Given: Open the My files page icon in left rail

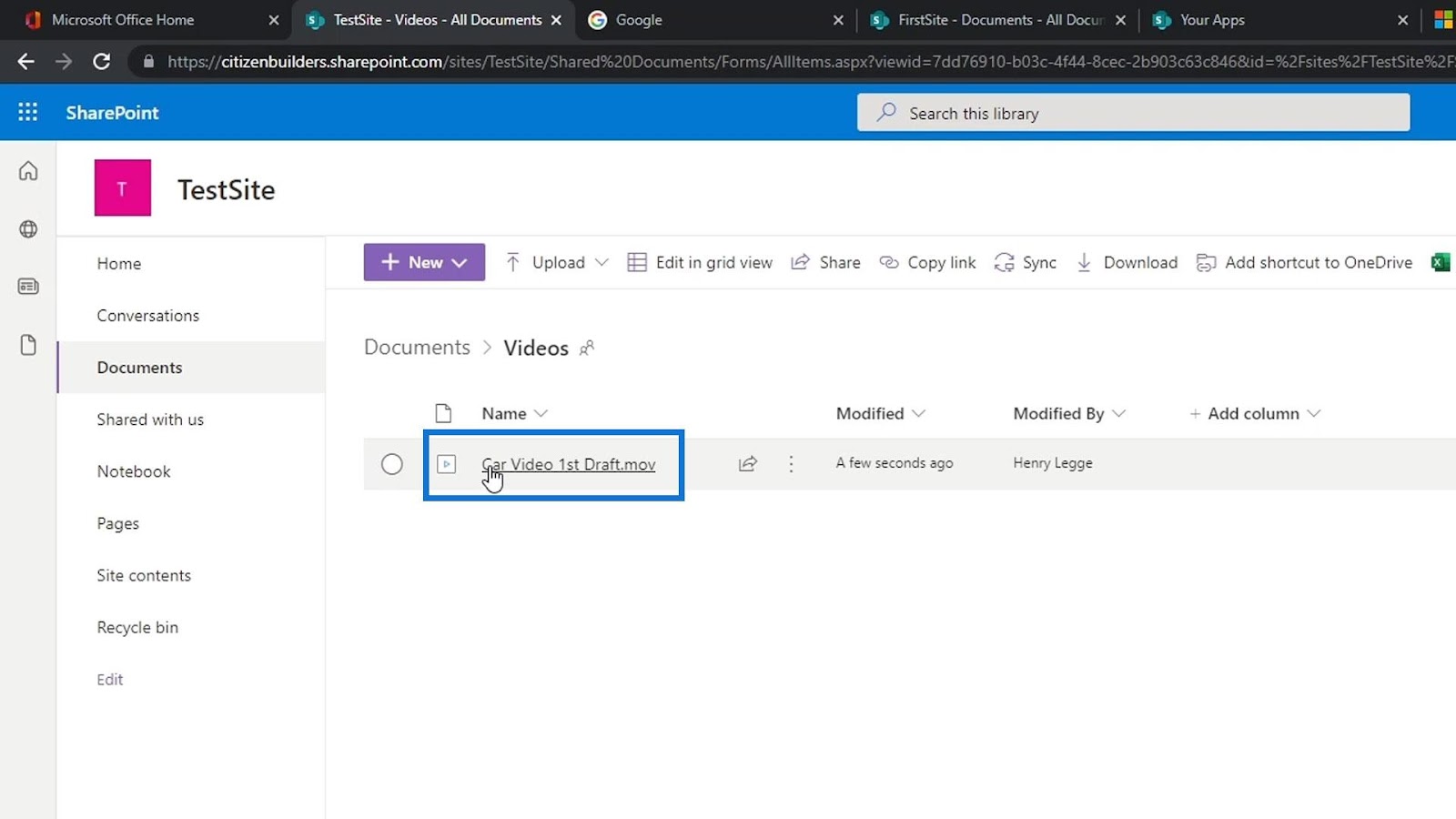Looking at the screenshot, I should coord(28,345).
